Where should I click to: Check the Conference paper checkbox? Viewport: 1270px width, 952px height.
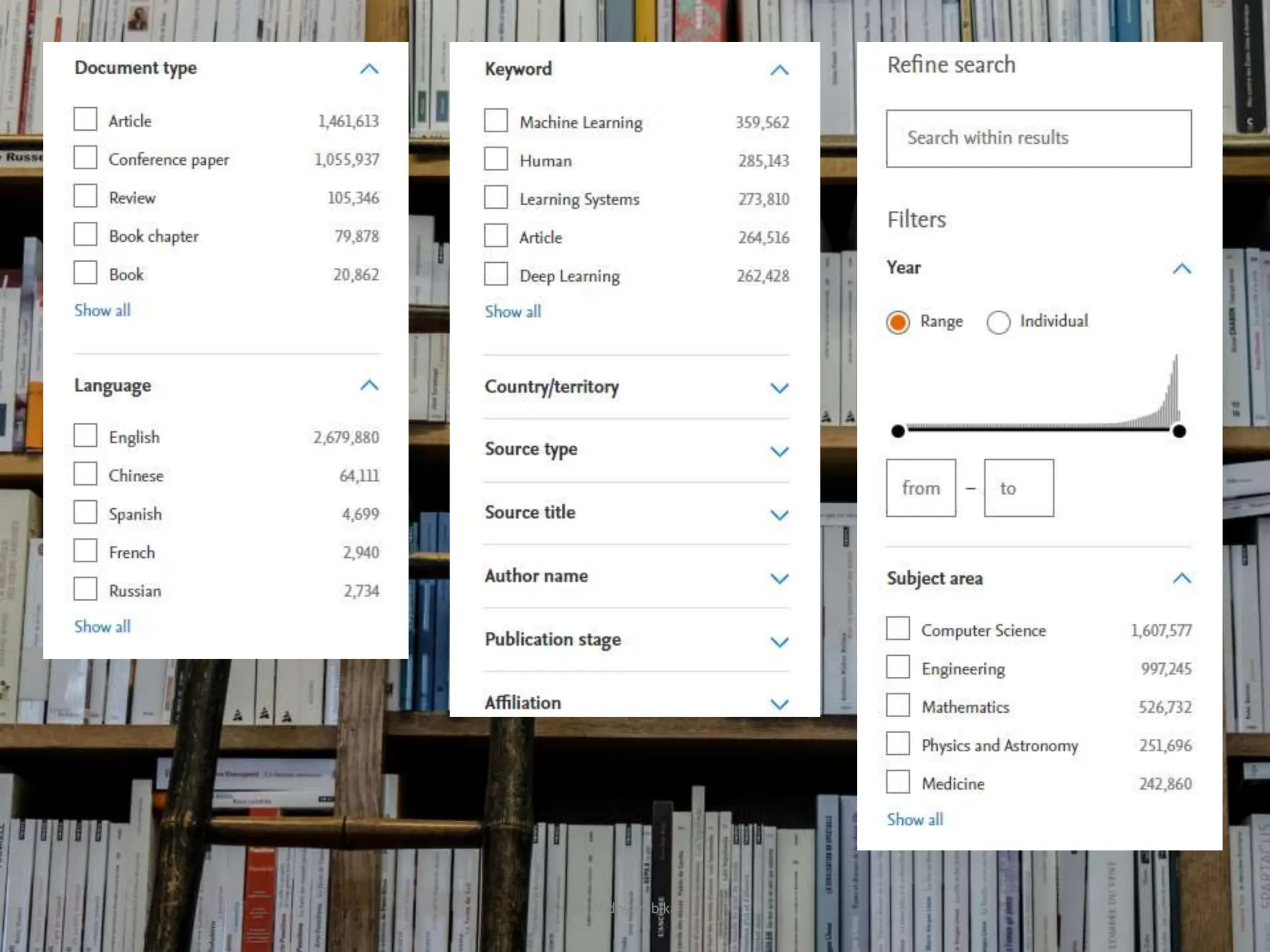click(85, 157)
